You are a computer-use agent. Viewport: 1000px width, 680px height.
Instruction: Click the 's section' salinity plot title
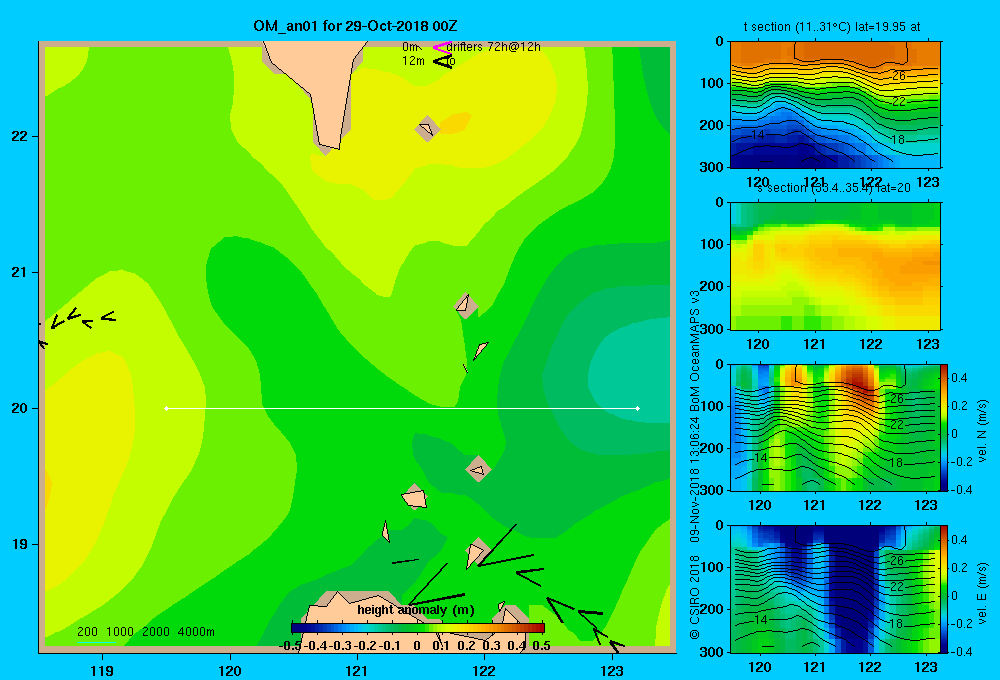click(x=833, y=188)
